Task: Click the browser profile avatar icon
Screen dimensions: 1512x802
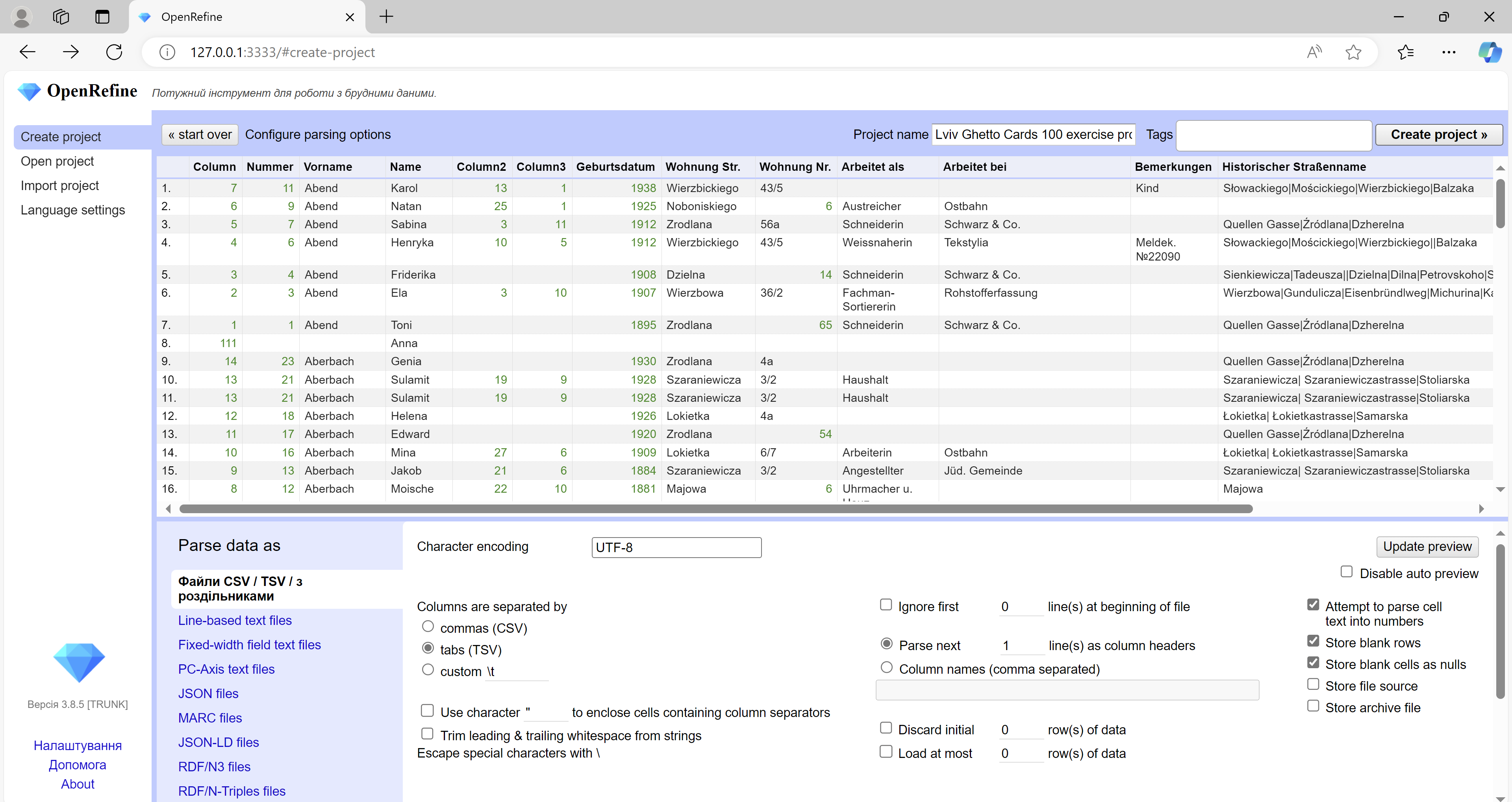Action: (x=22, y=17)
